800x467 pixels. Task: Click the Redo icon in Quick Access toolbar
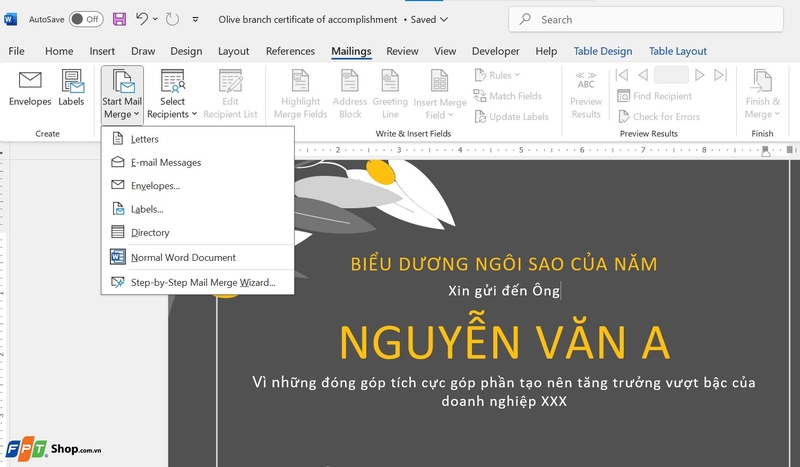172,19
